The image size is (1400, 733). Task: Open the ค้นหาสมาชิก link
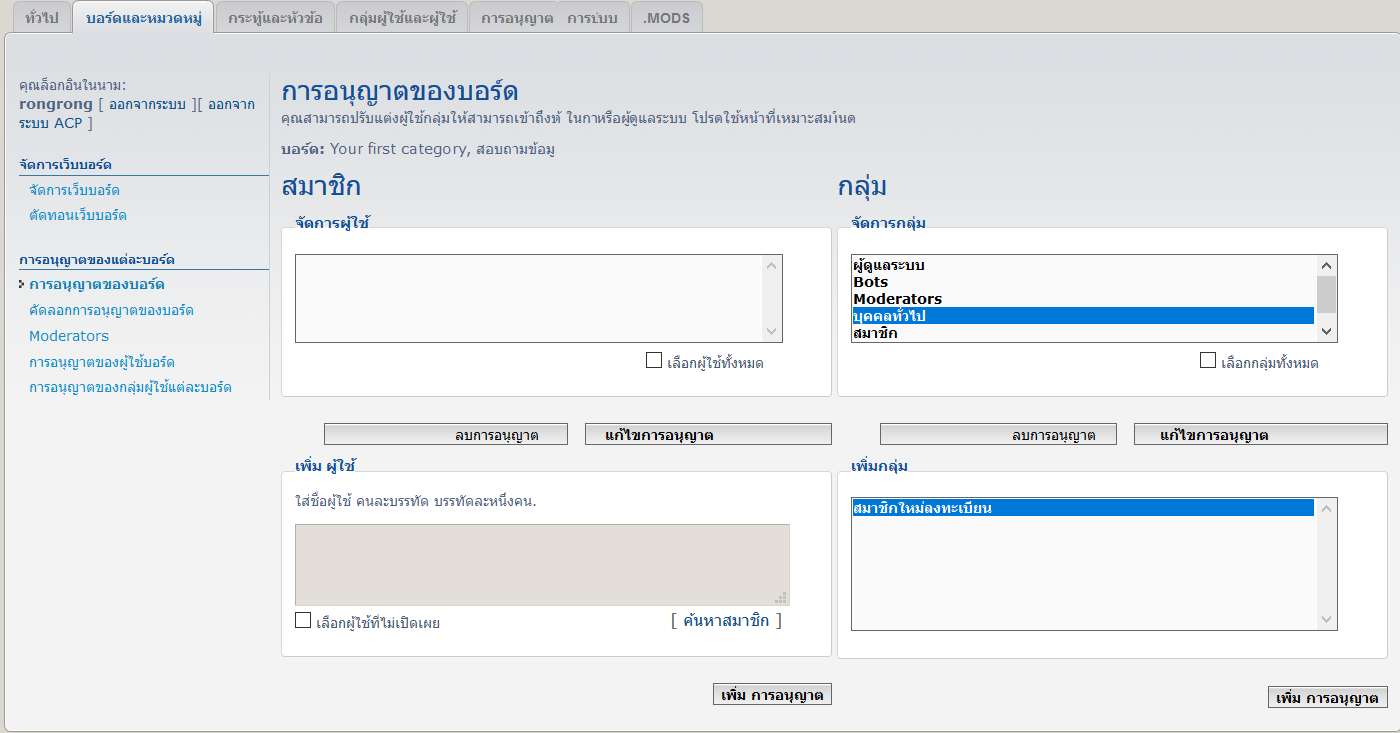[726, 620]
